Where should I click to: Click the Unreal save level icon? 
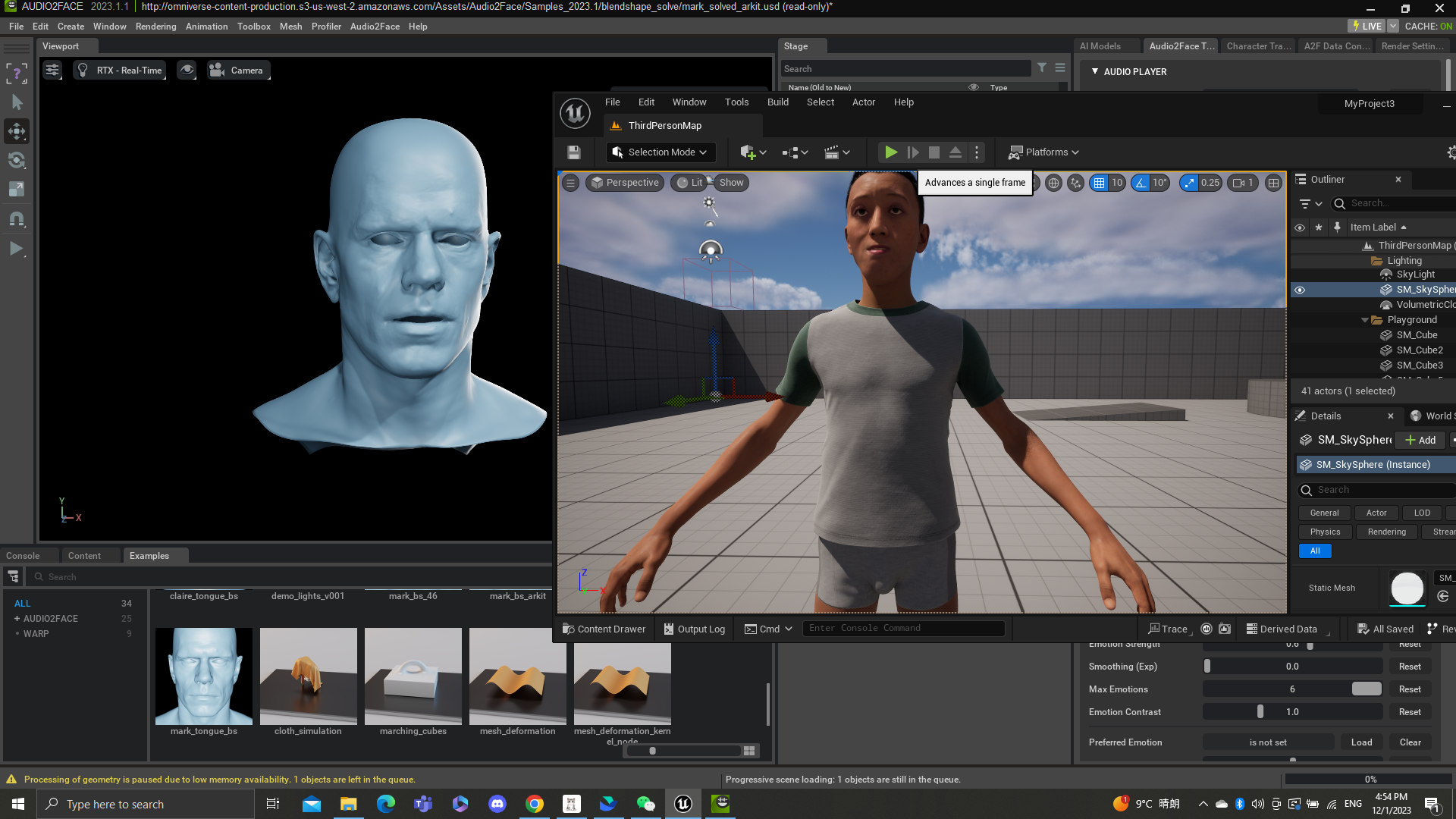pos(574,152)
